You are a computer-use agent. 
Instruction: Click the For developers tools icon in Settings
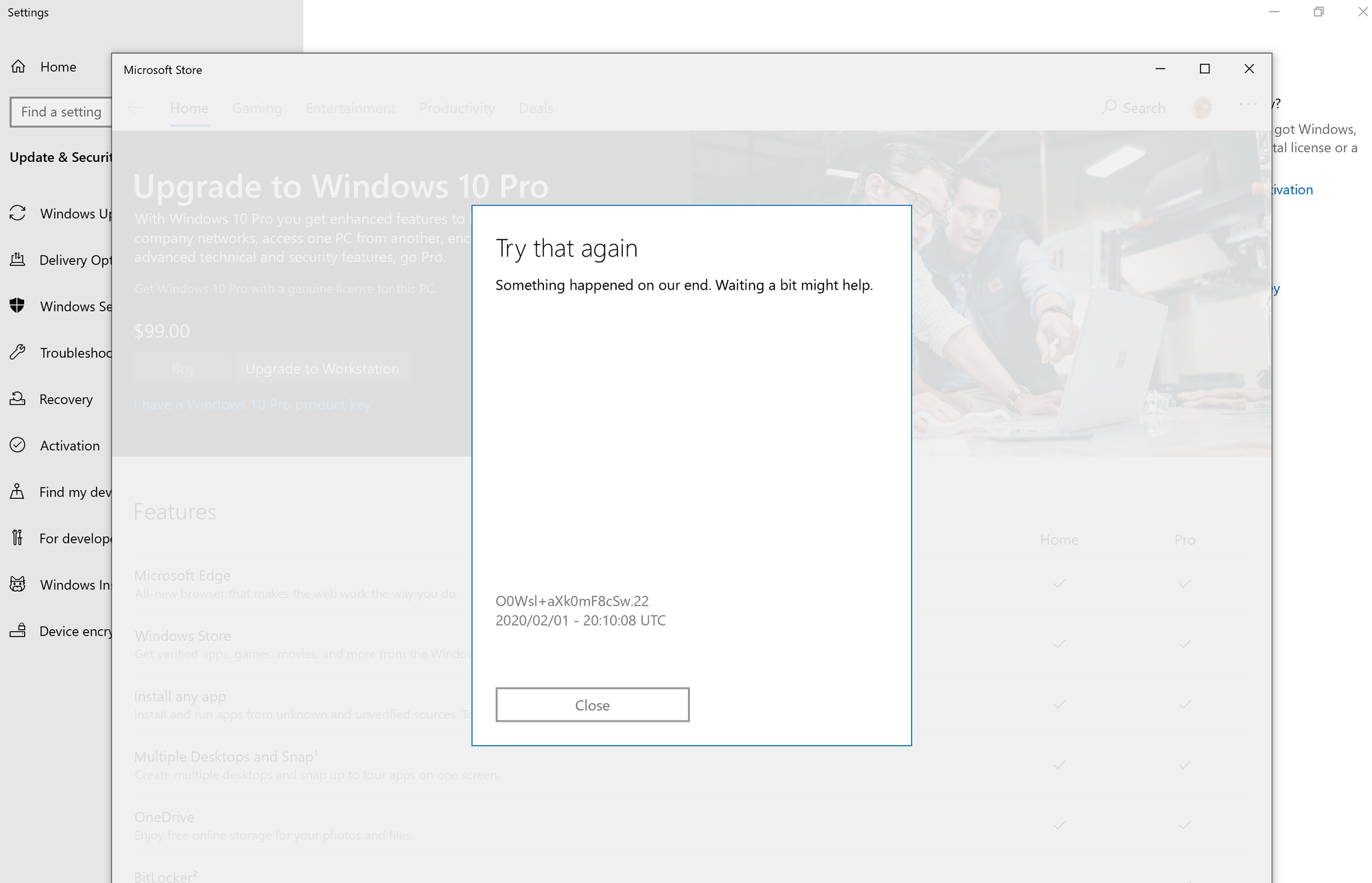(x=18, y=538)
